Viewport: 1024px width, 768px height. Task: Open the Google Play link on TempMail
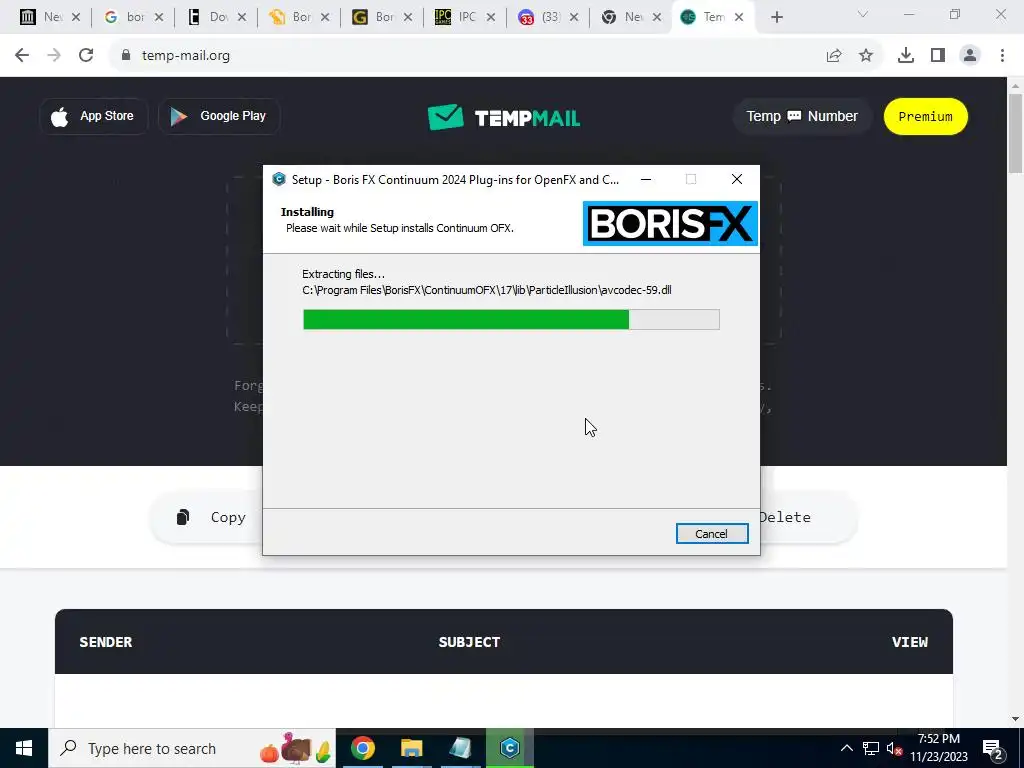pyautogui.click(x=219, y=116)
